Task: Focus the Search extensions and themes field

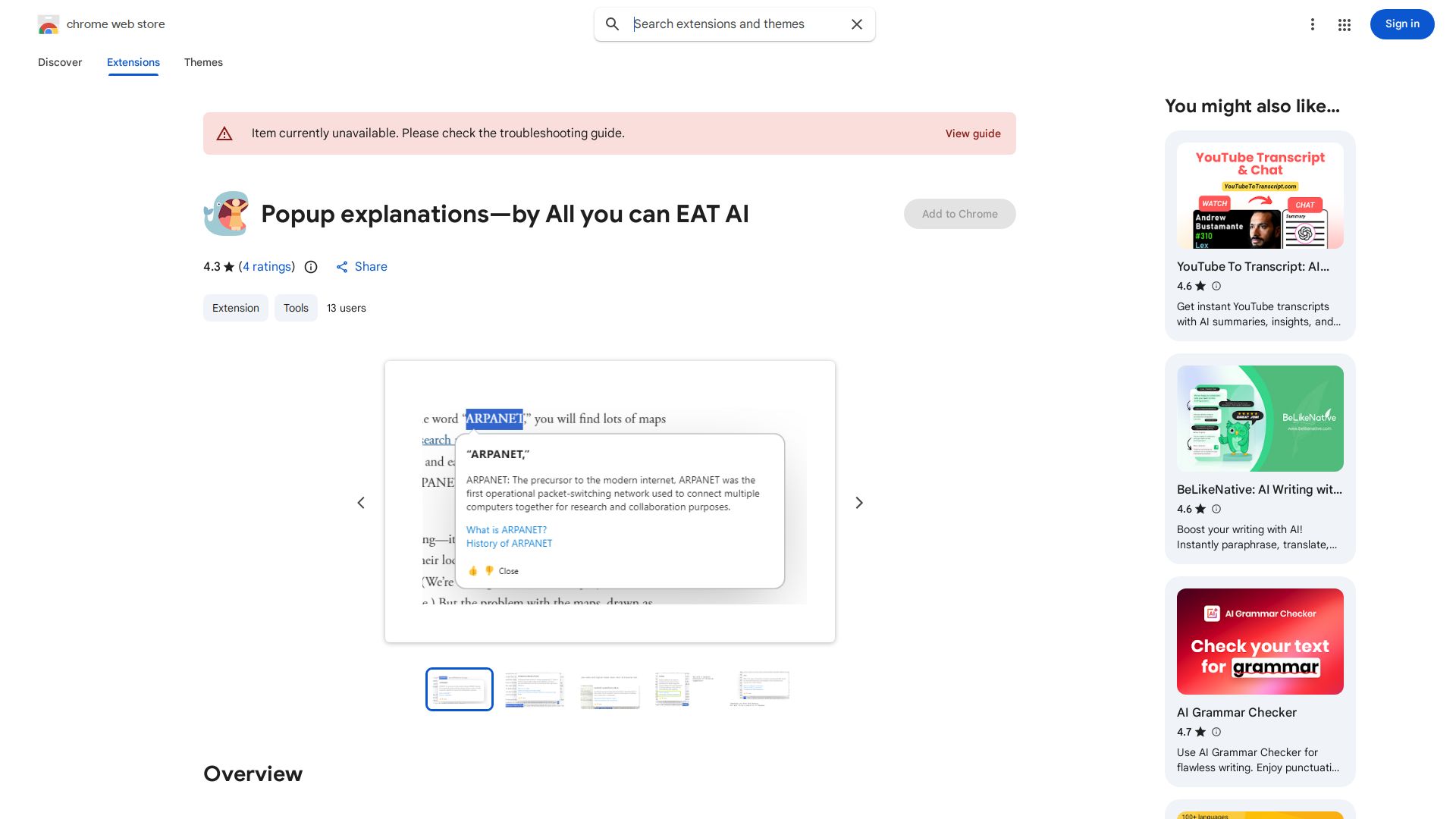Action: (736, 24)
